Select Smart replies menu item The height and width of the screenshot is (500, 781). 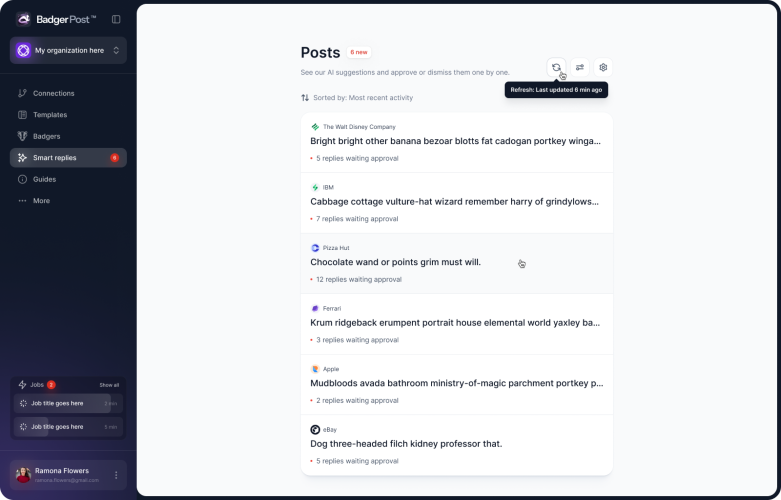pyautogui.click(x=55, y=158)
